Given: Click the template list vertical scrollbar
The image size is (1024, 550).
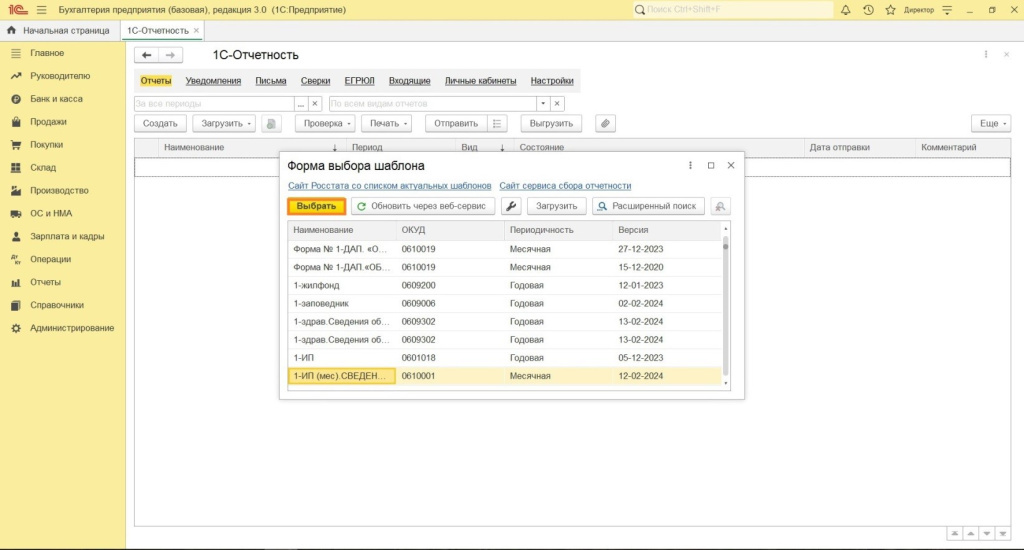Looking at the screenshot, I should coord(726,300).
